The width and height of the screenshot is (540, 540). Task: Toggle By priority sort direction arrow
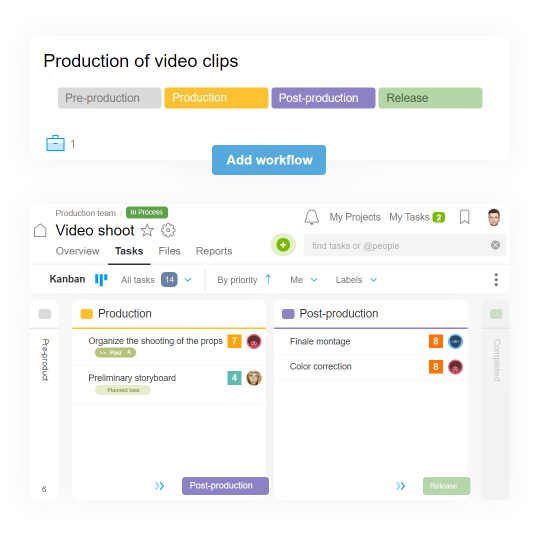tap(268, 279)
